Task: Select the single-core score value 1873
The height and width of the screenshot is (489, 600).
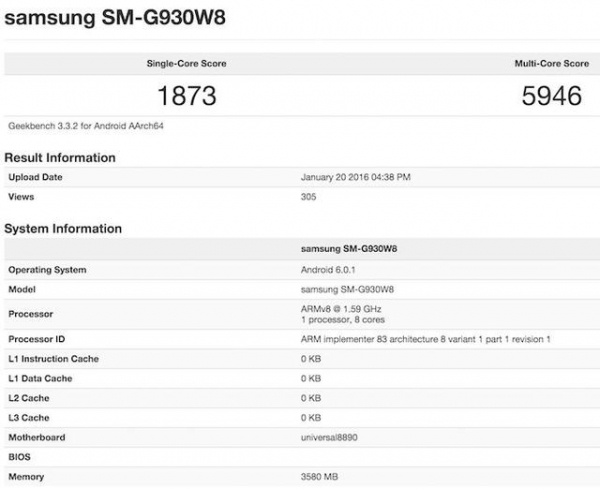Action: tap(187, 96)
